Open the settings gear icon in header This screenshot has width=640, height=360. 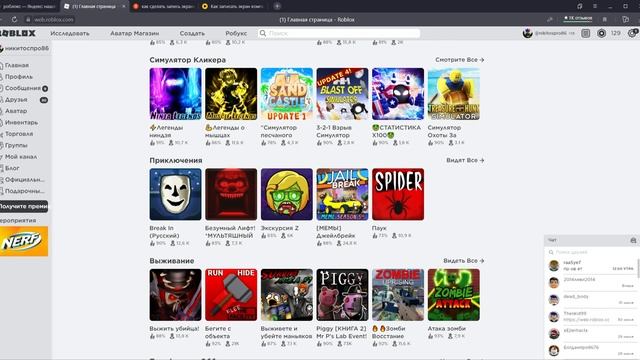[x=632, y=33]
